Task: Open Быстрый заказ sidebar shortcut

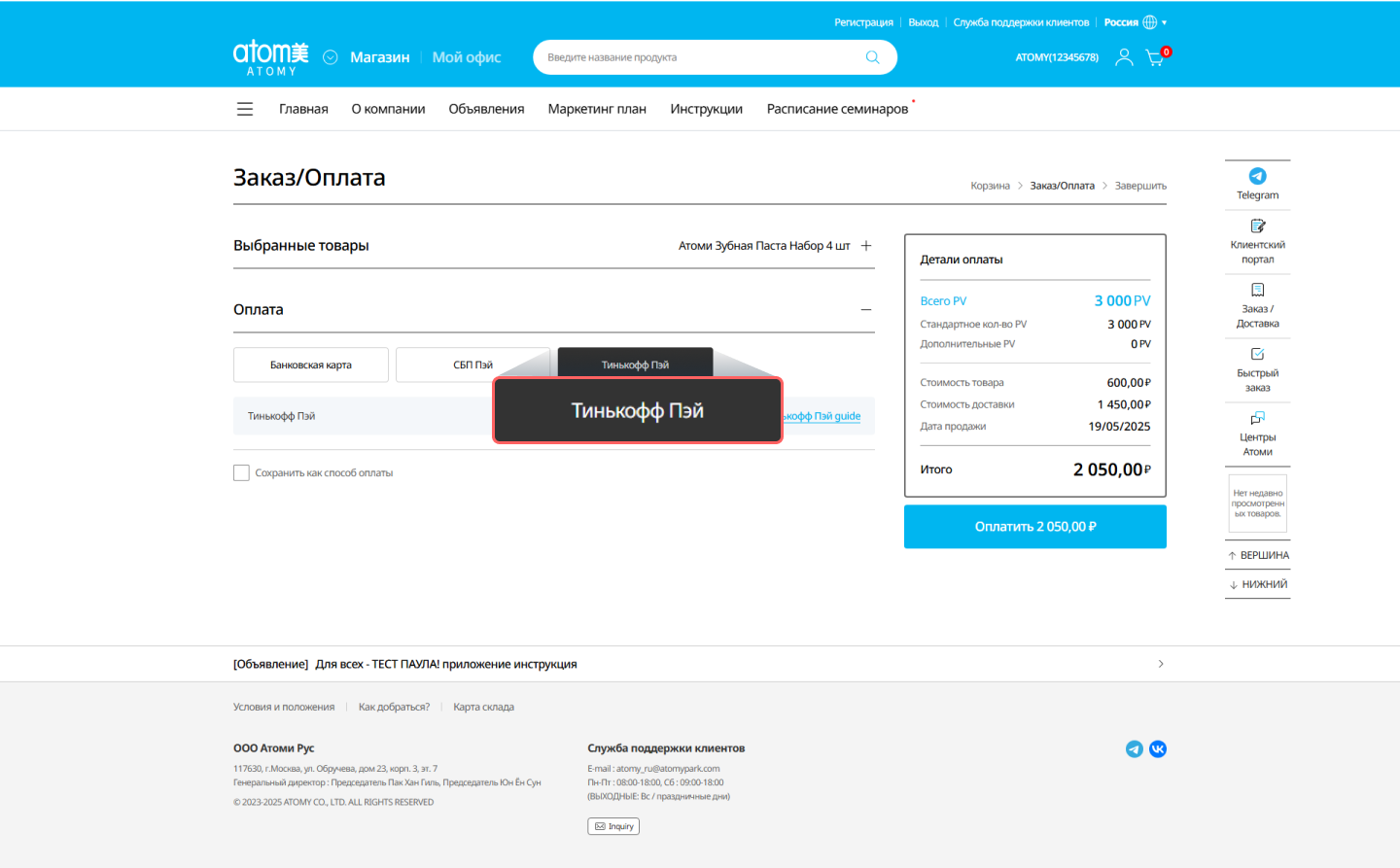Action: (x=1257, y=370)
